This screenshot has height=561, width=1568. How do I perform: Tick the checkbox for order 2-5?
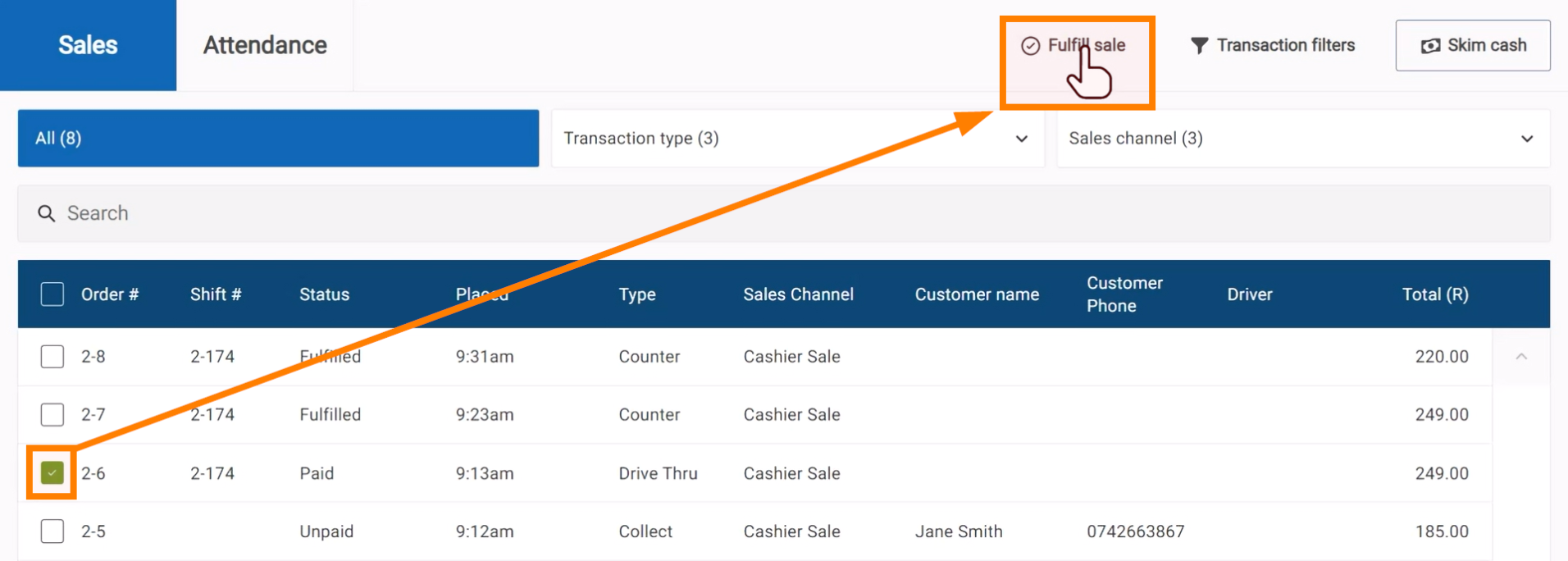tap(52, 531)
